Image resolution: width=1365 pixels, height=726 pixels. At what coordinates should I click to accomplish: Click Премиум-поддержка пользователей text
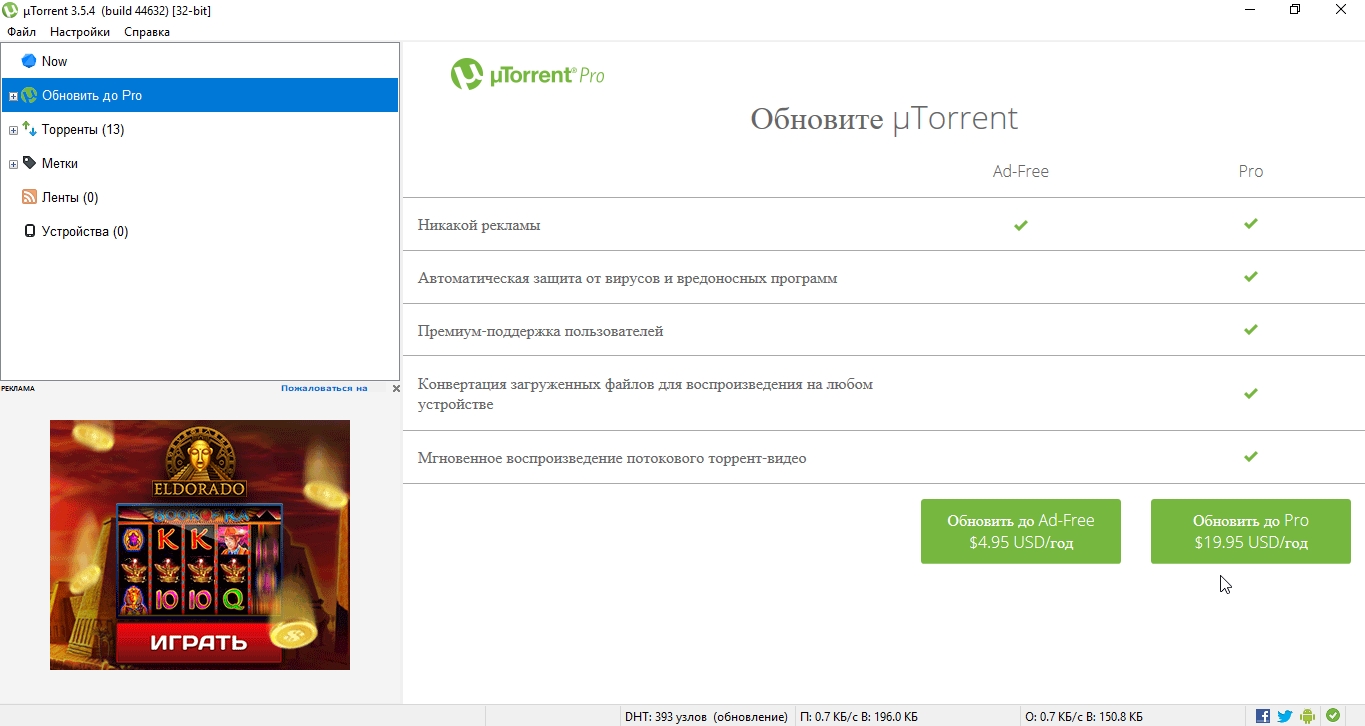tap(540, 331)
